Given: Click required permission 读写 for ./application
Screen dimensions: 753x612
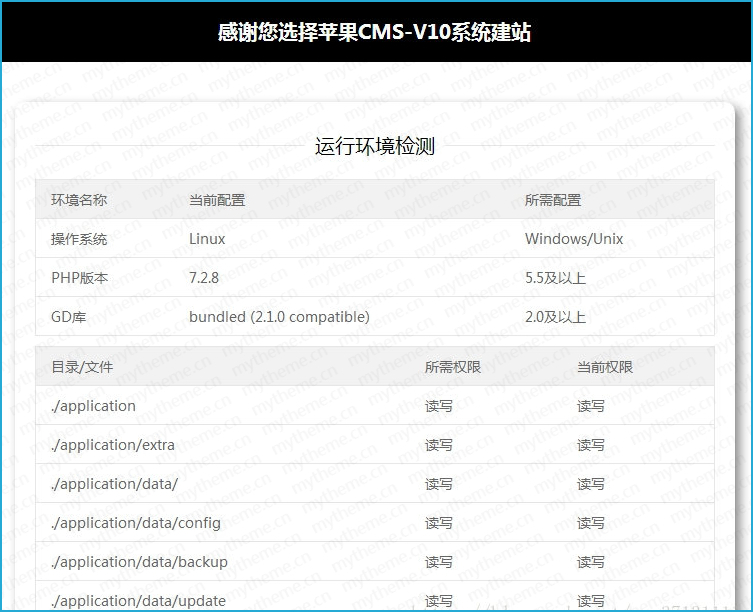Looking at the screenshot, I should tap(438, 406).
